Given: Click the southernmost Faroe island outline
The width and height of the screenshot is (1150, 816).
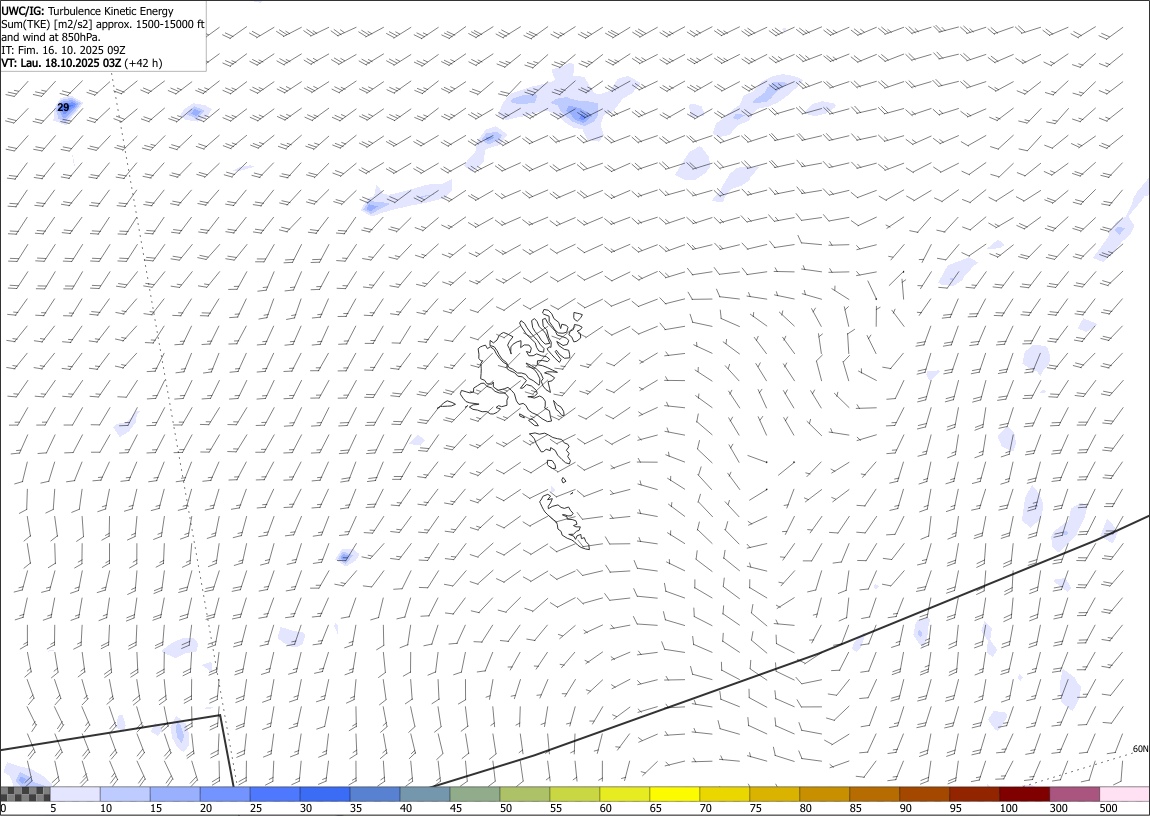Looking at the screenshot, I should [565, 522].
